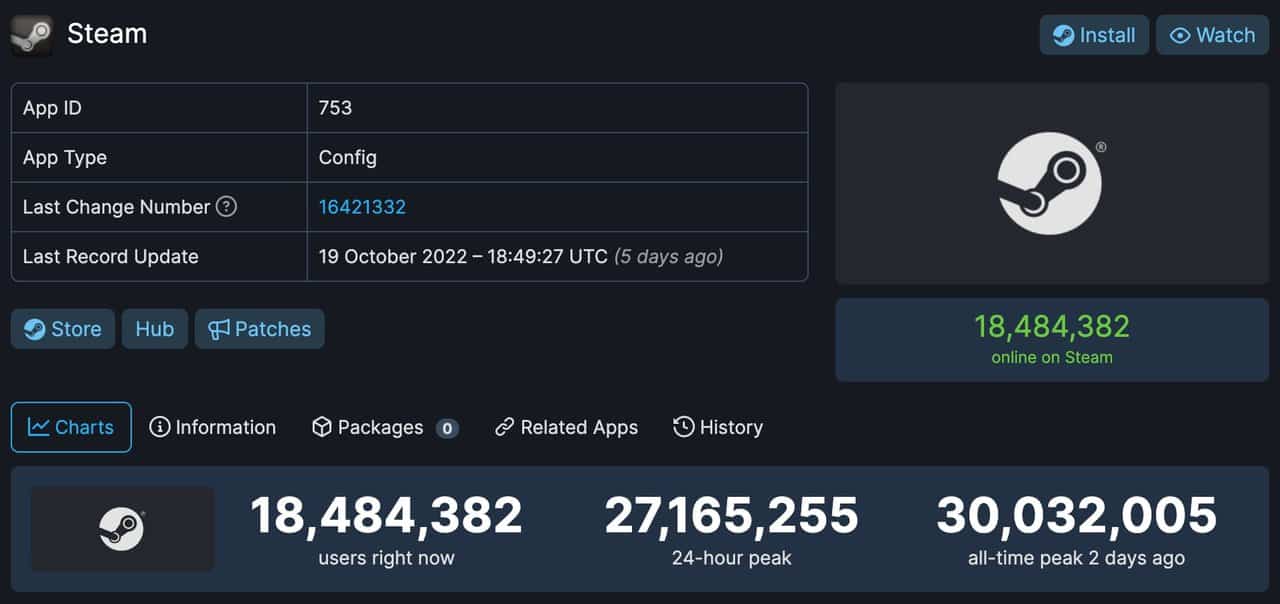1280x604 pixels.
Task: View the History tab
Action: point(718,427)
